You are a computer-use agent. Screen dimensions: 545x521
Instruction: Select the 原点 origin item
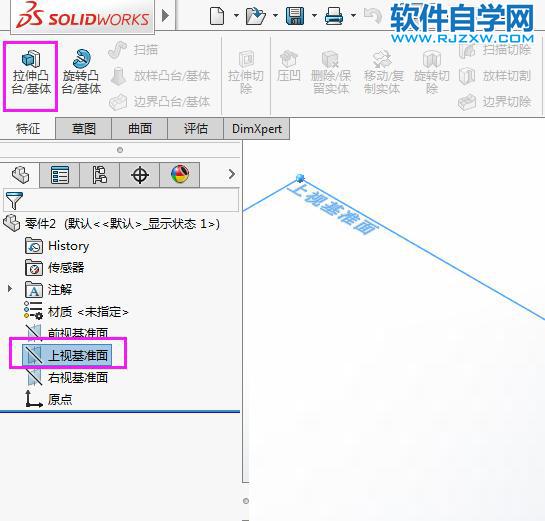pos(49,399)
